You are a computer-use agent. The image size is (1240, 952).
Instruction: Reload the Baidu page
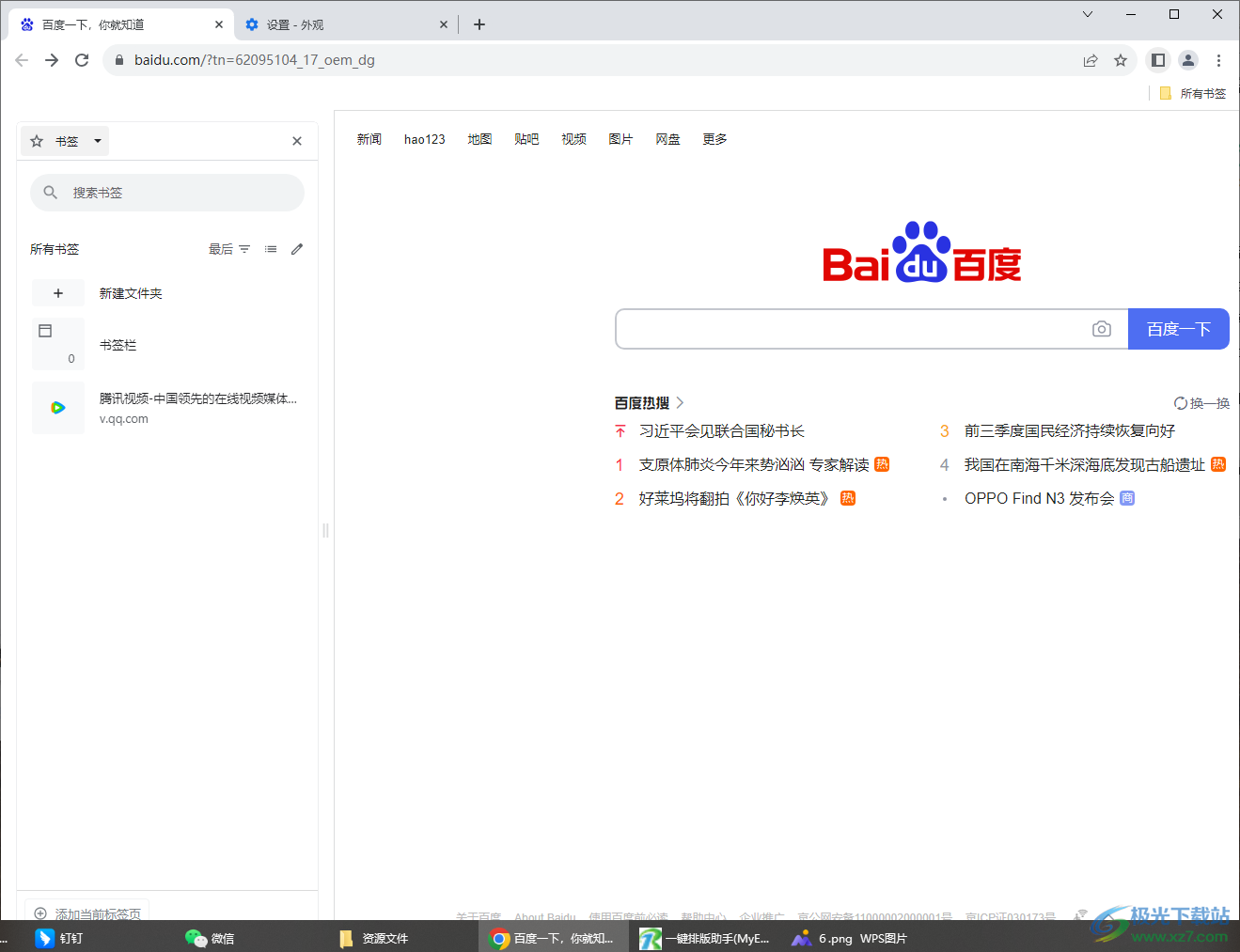click(x=82, y=60)
